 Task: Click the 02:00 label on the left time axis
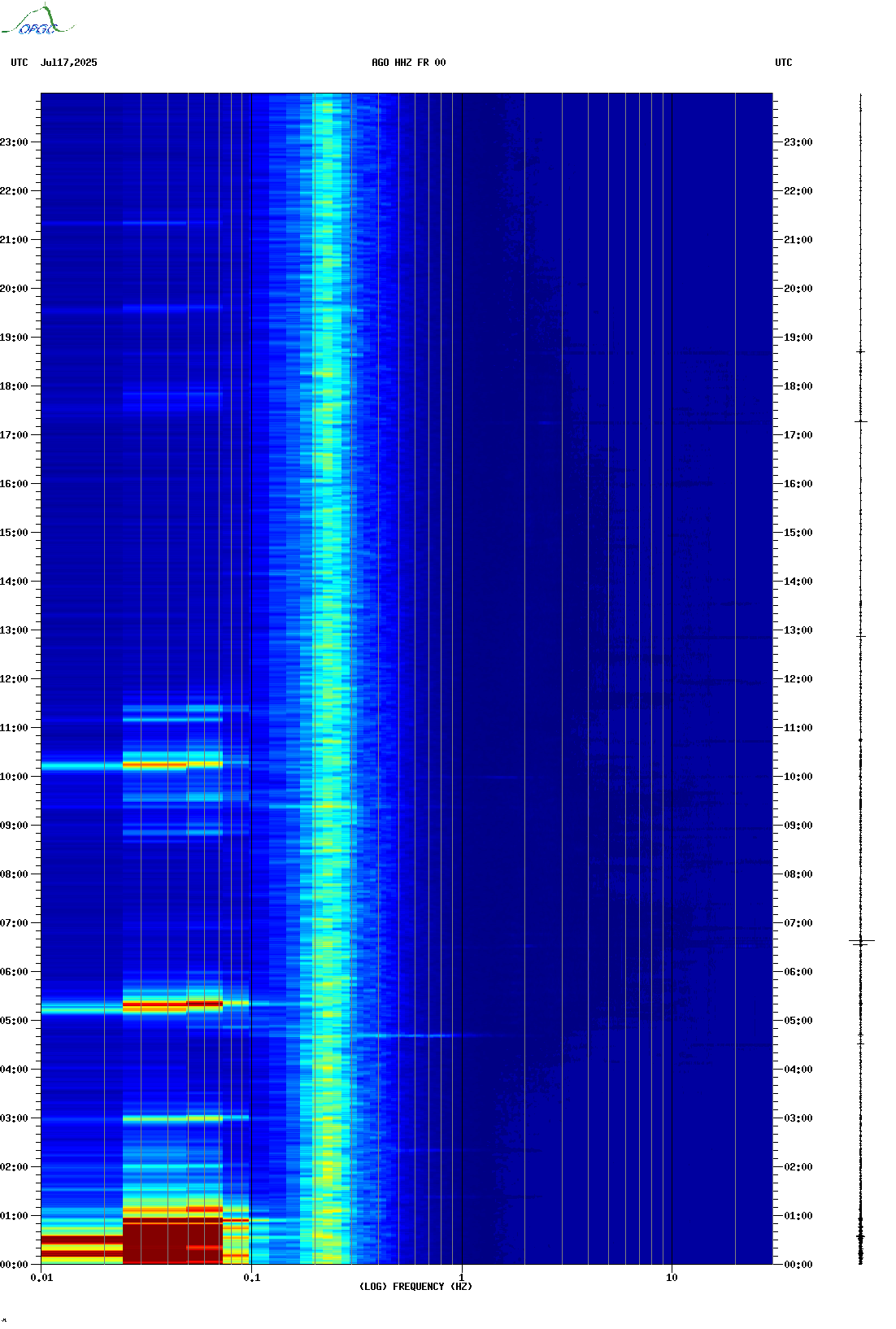tap(14, 1167)
